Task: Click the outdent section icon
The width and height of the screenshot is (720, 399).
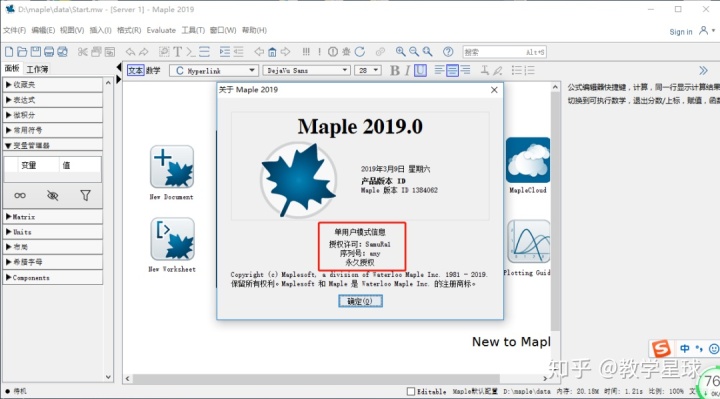Action: (238, 51)
